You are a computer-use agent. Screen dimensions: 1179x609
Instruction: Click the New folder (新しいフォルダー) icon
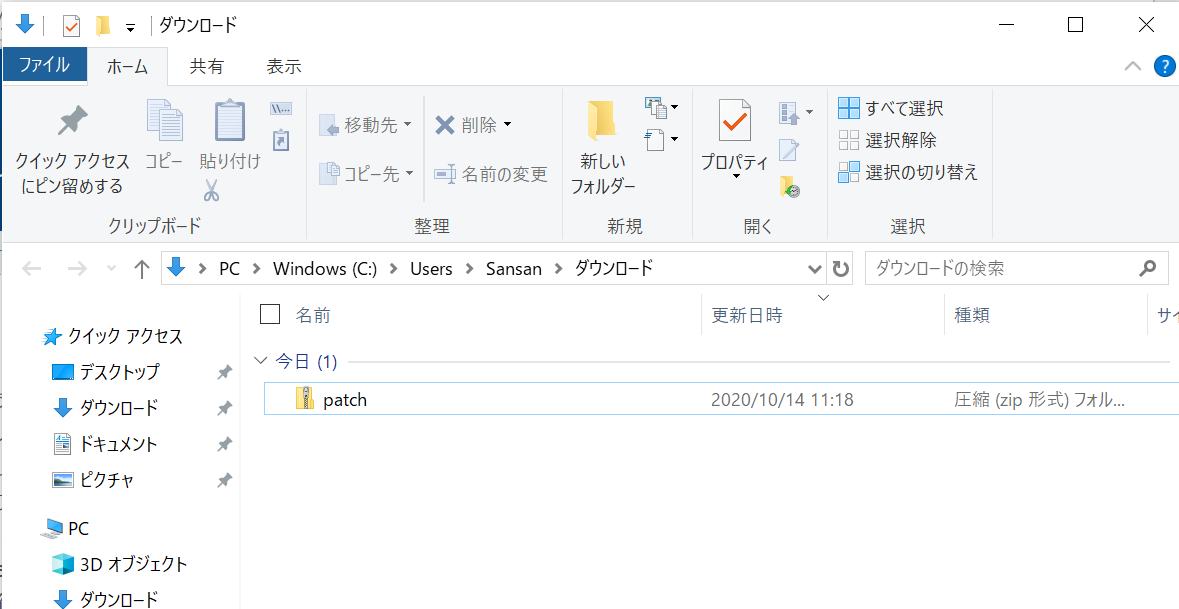tap(602, 120)
